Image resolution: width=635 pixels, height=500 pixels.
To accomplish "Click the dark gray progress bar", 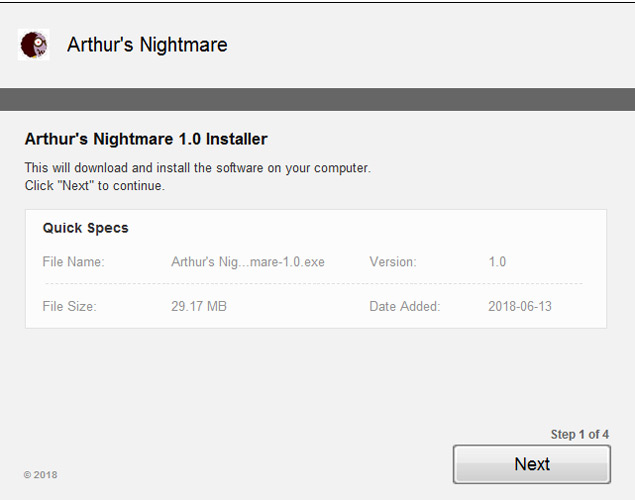I will coord(318,99).
